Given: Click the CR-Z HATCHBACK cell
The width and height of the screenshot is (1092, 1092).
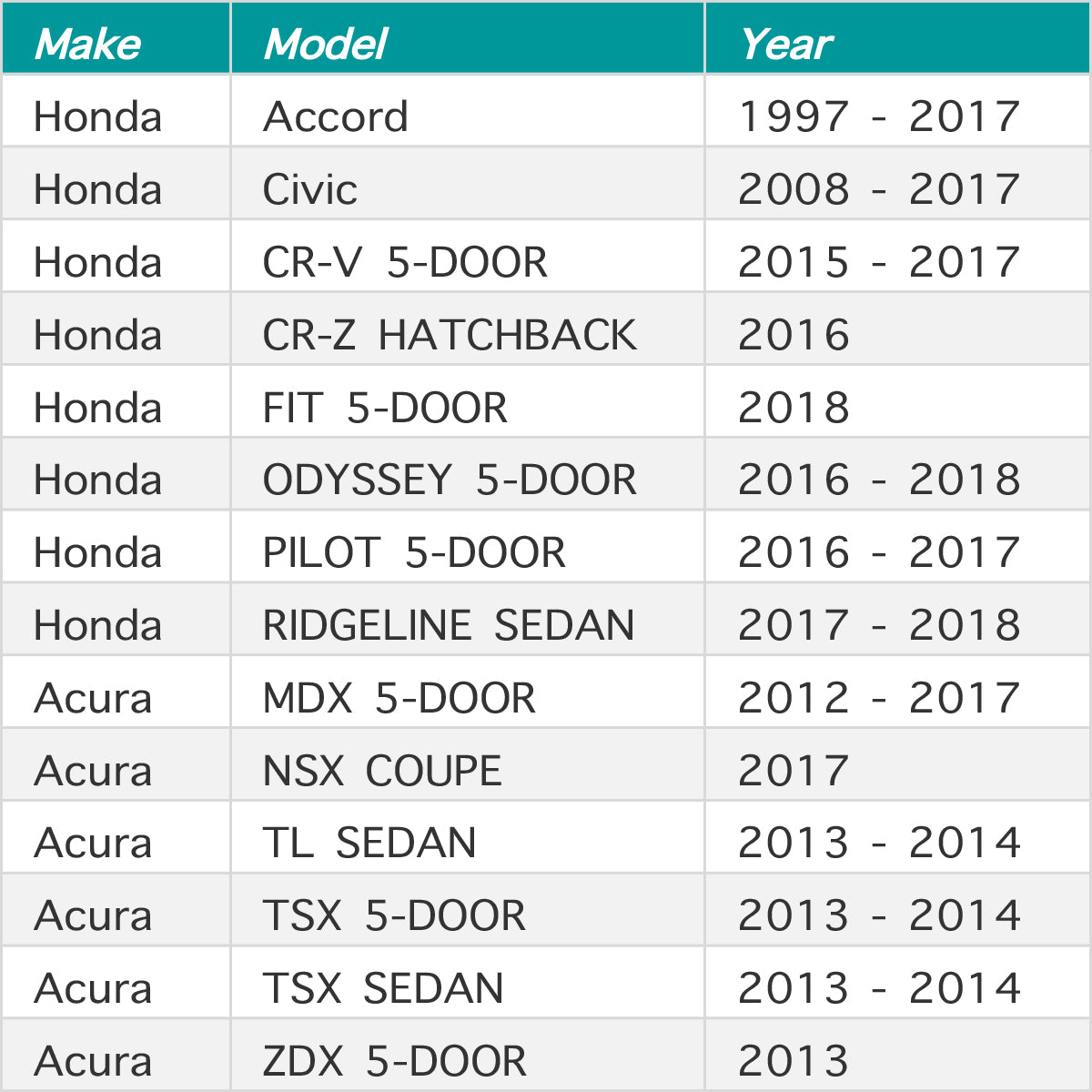Looking at the screenshot, I should (x=468, y=329).
